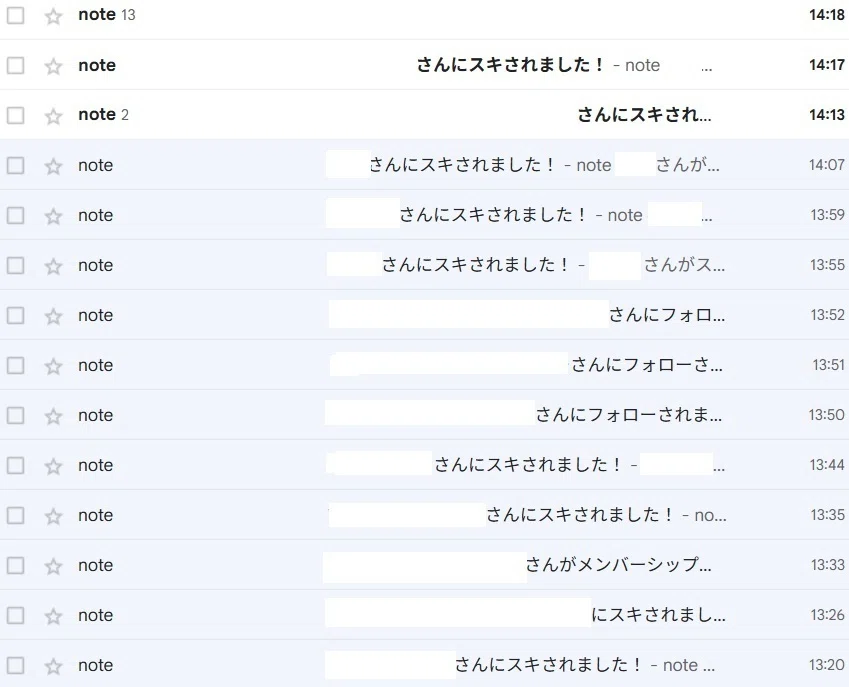
Task: Open the さんにフォローされま… email from 13:50
Action: click(x=629, y=415)
